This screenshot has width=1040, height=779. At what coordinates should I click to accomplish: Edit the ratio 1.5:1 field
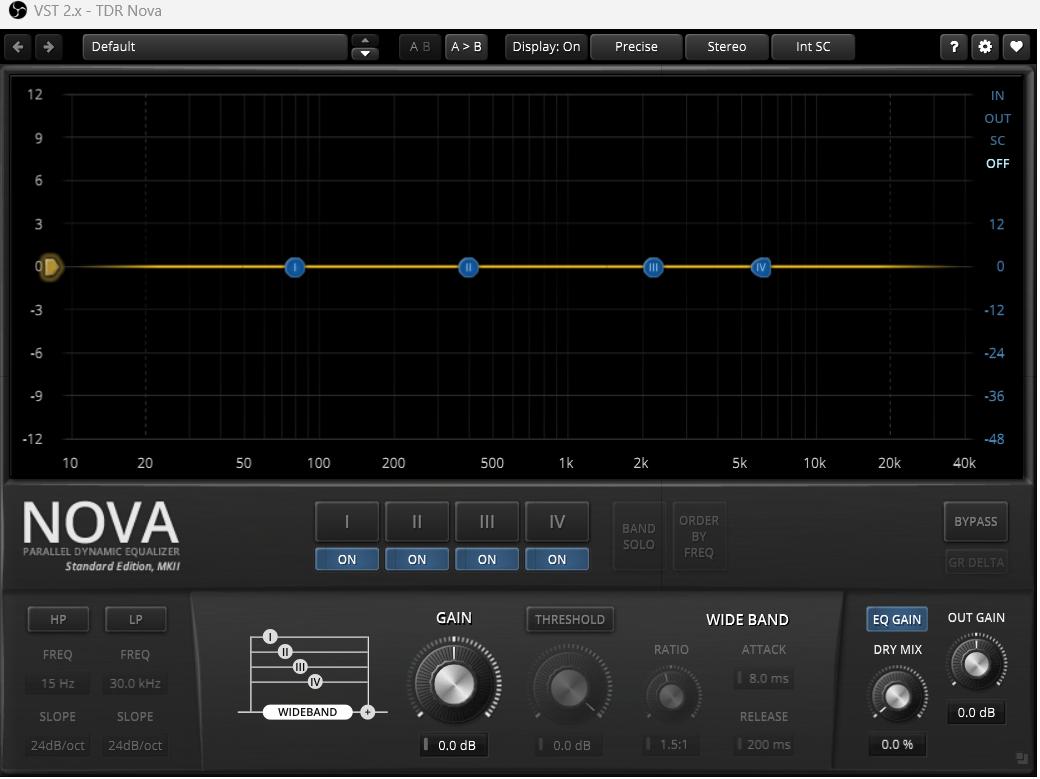[671, 744]
